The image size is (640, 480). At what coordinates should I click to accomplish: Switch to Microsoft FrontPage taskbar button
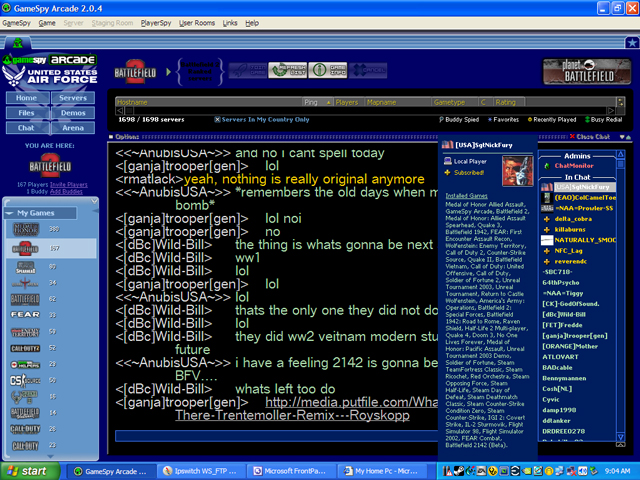tap(291, 471)
